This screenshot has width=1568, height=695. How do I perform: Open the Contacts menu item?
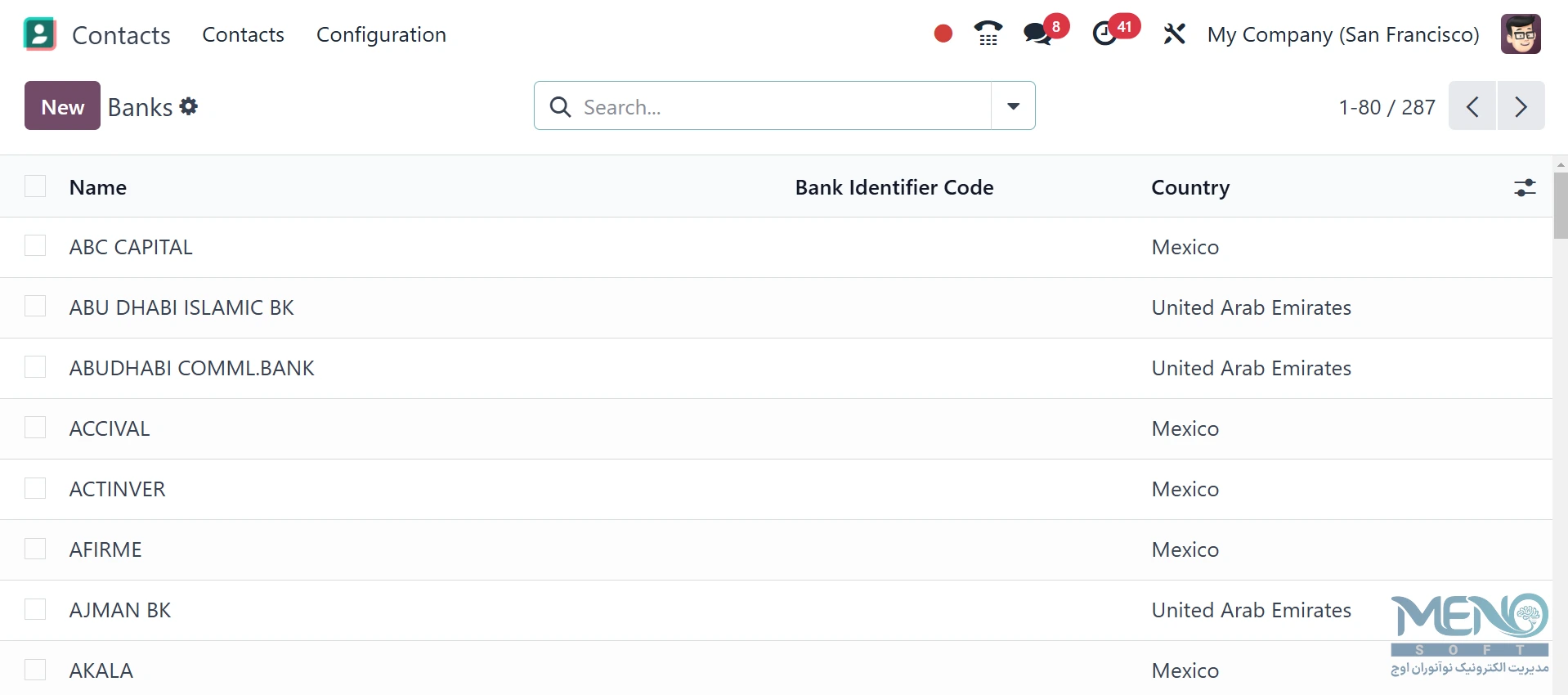tap(243, 34)
